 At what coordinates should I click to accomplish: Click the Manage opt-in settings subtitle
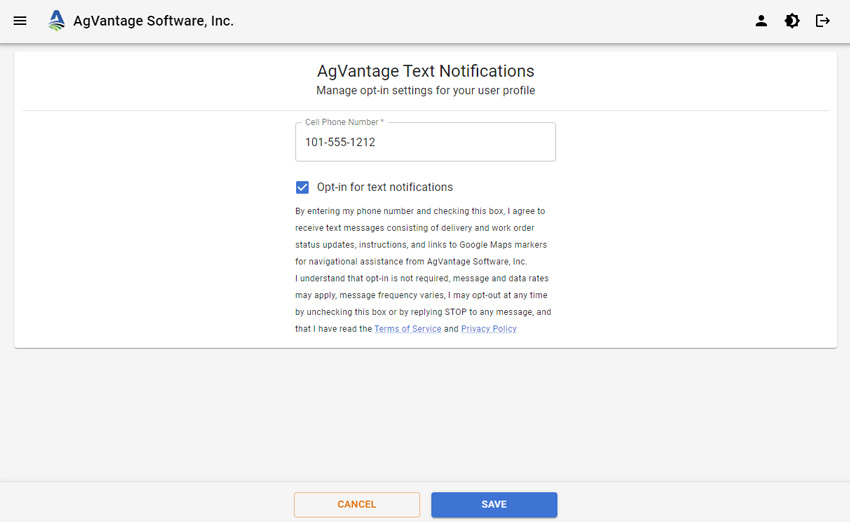pos(426,91)
